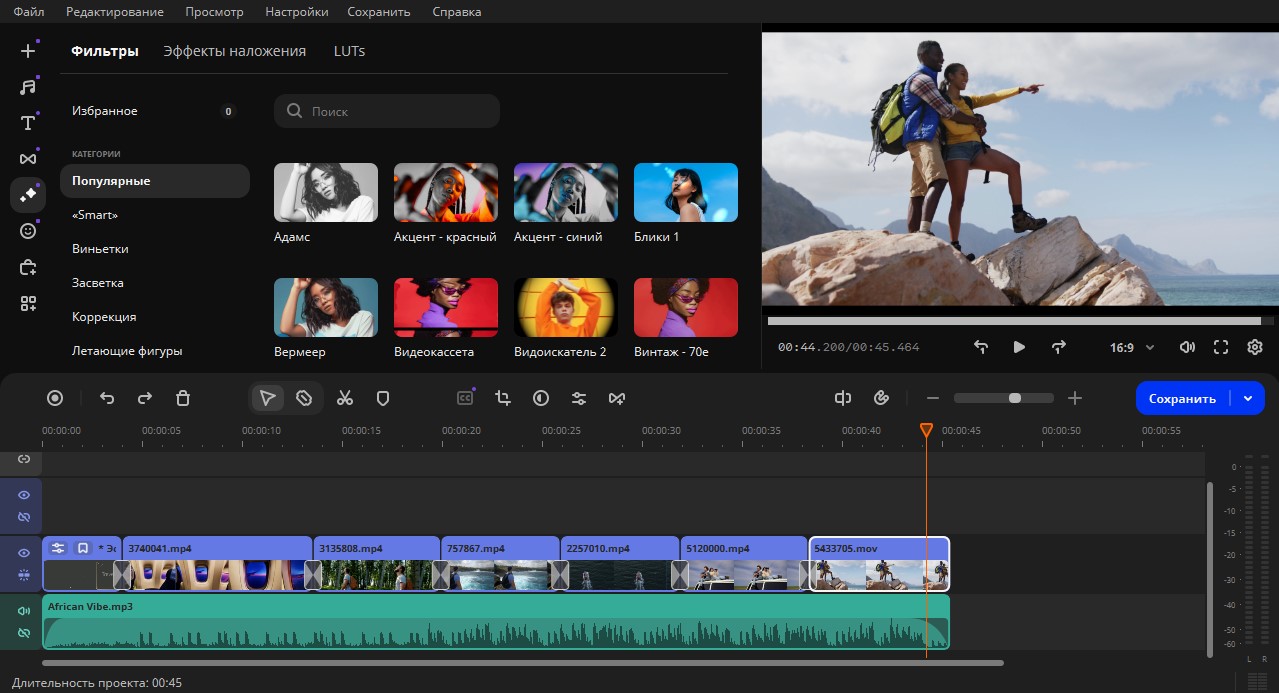Click the crop tool in toolbar
1279x693 pixels.
pos(503,398)
